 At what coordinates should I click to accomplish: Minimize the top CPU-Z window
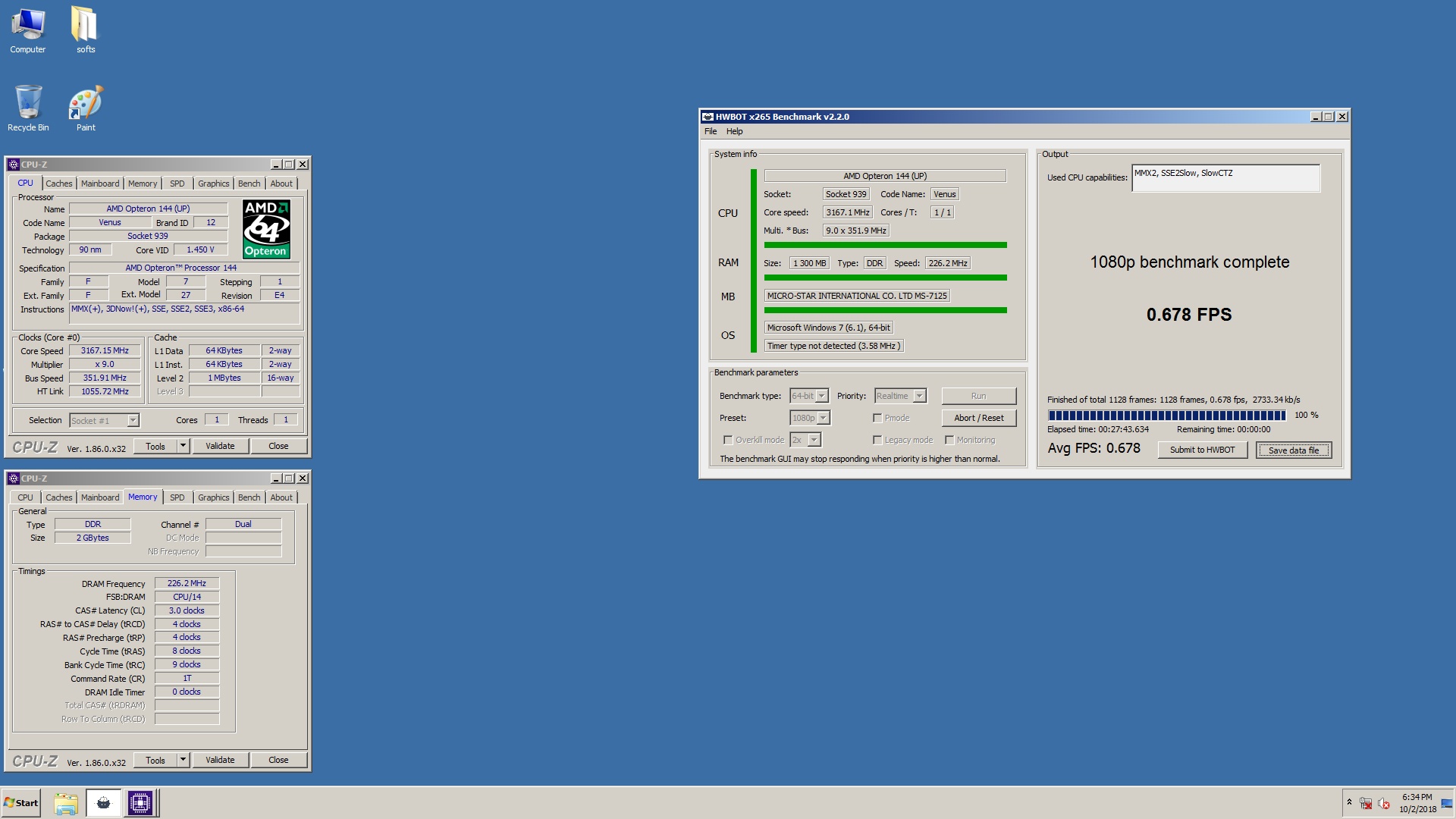pyautogui.click(x=276, y=165)
